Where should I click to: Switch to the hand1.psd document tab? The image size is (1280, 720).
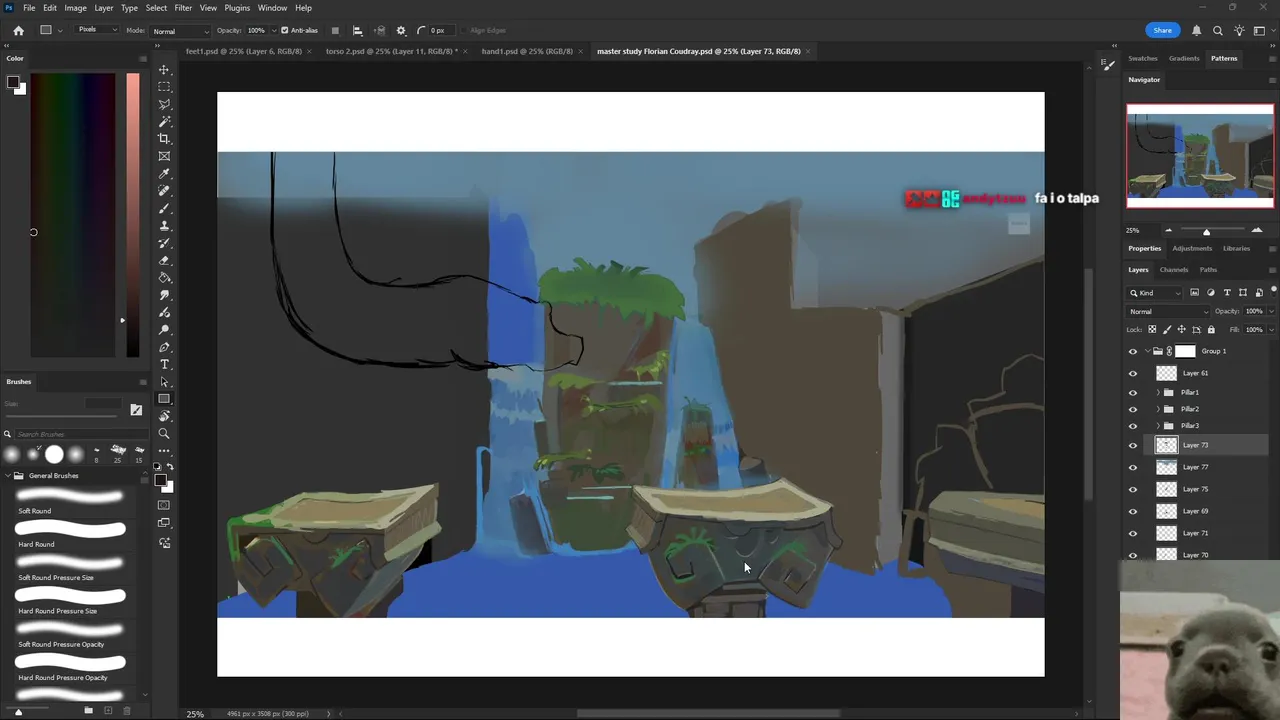point(527,51)
